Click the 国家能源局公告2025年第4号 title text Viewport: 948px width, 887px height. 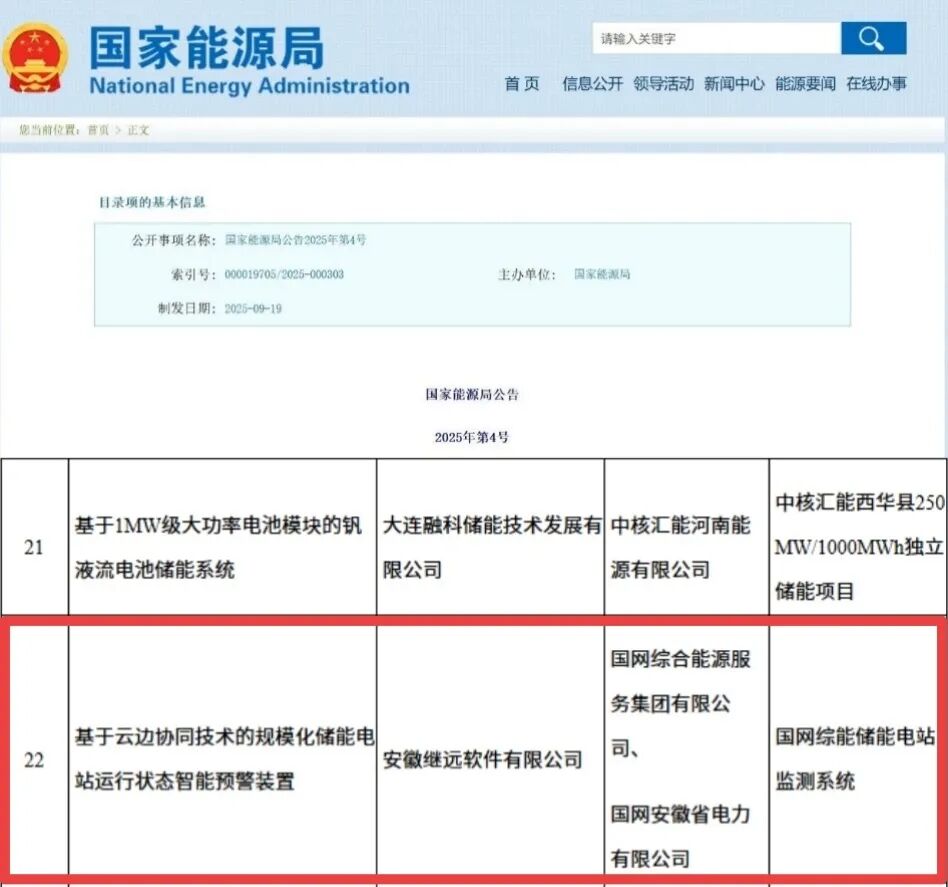click(298, 239)
